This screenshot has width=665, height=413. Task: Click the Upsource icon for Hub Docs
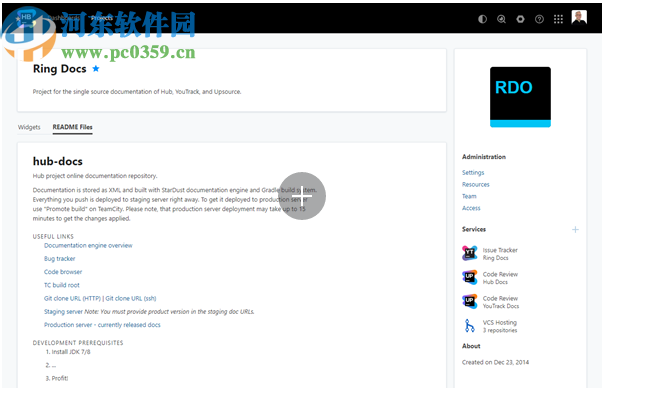click(x=469, y=277)
